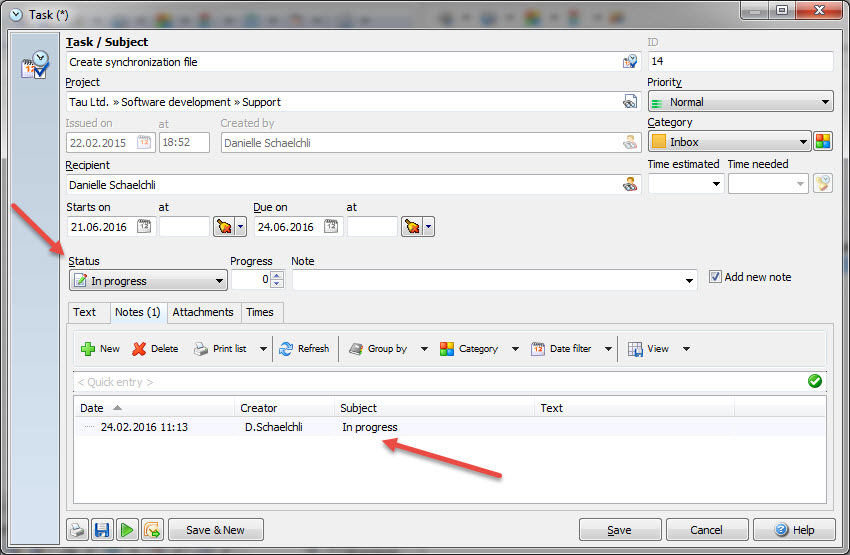850x555 pixels.
Task: Click the recipient picker person icon
Action: 629,184
